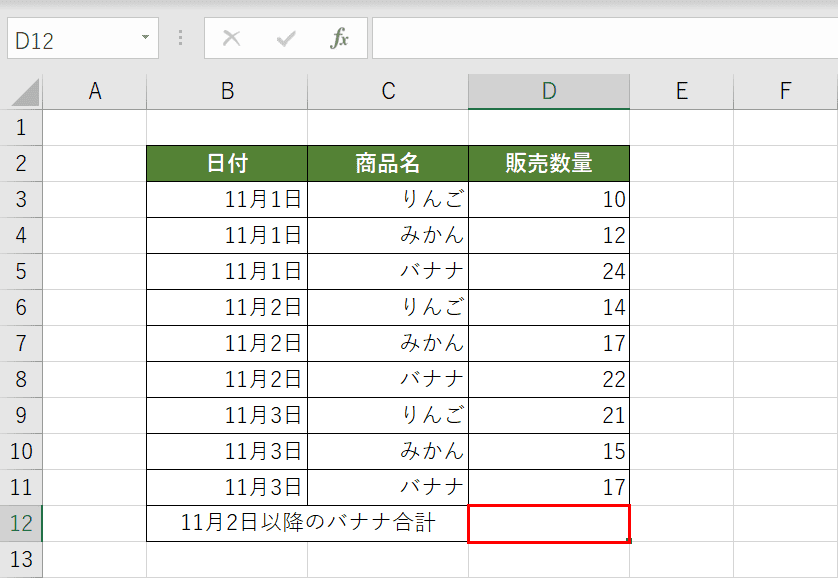Viewport: 838px width, 578px height.
Task: Click the 11月2日 cell in row 8
Action: point(227,379)
